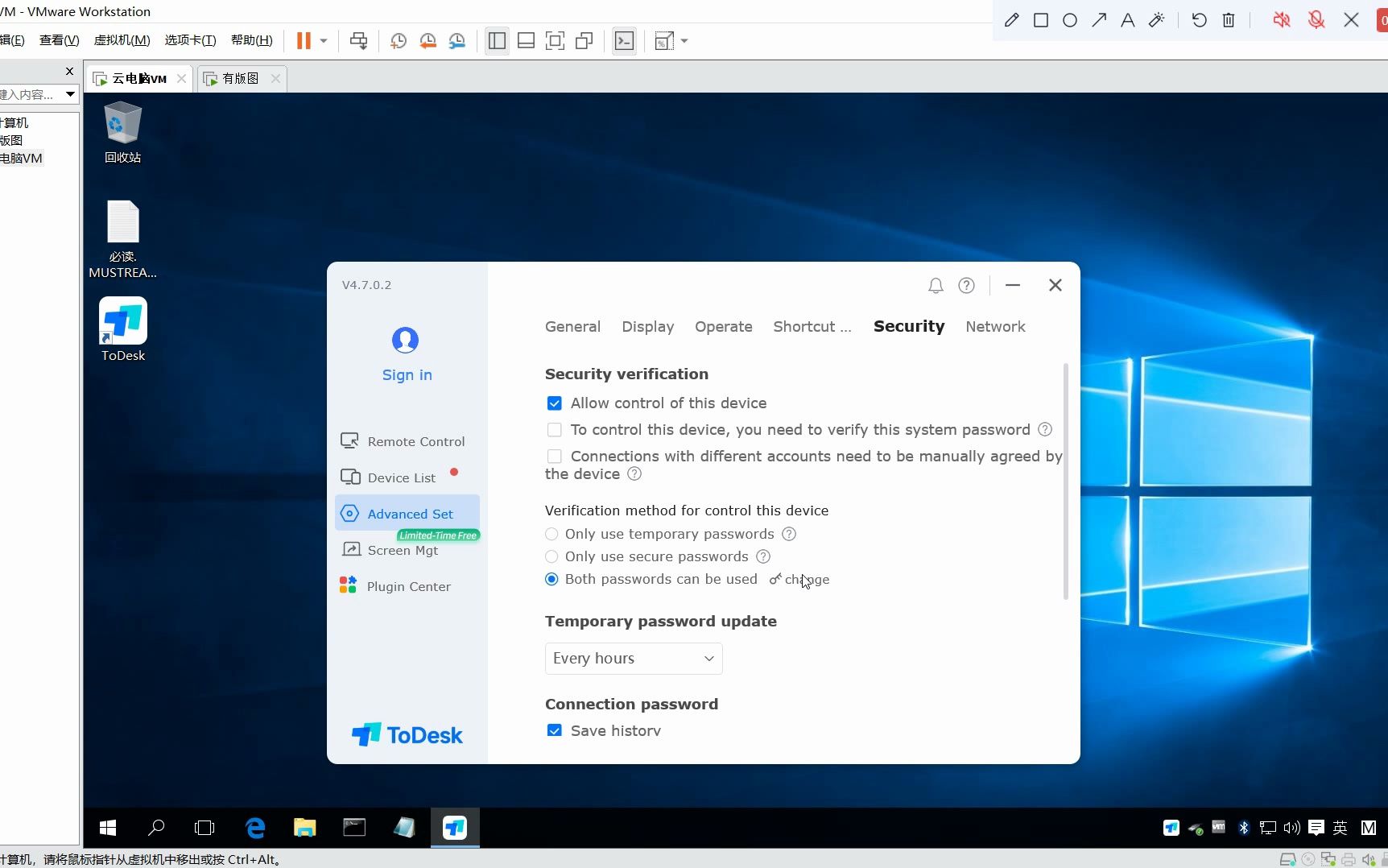Click the Bluetooth tray icon
1388x868 pixels.
click(1244, 827)
